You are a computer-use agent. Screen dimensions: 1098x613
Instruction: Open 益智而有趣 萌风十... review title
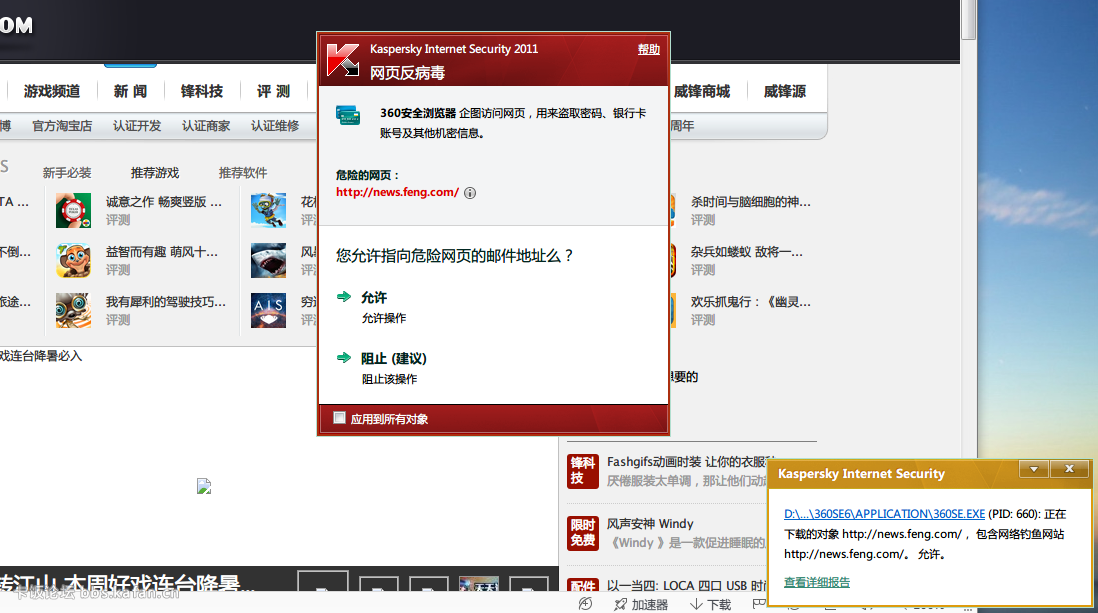pos(162,252)
